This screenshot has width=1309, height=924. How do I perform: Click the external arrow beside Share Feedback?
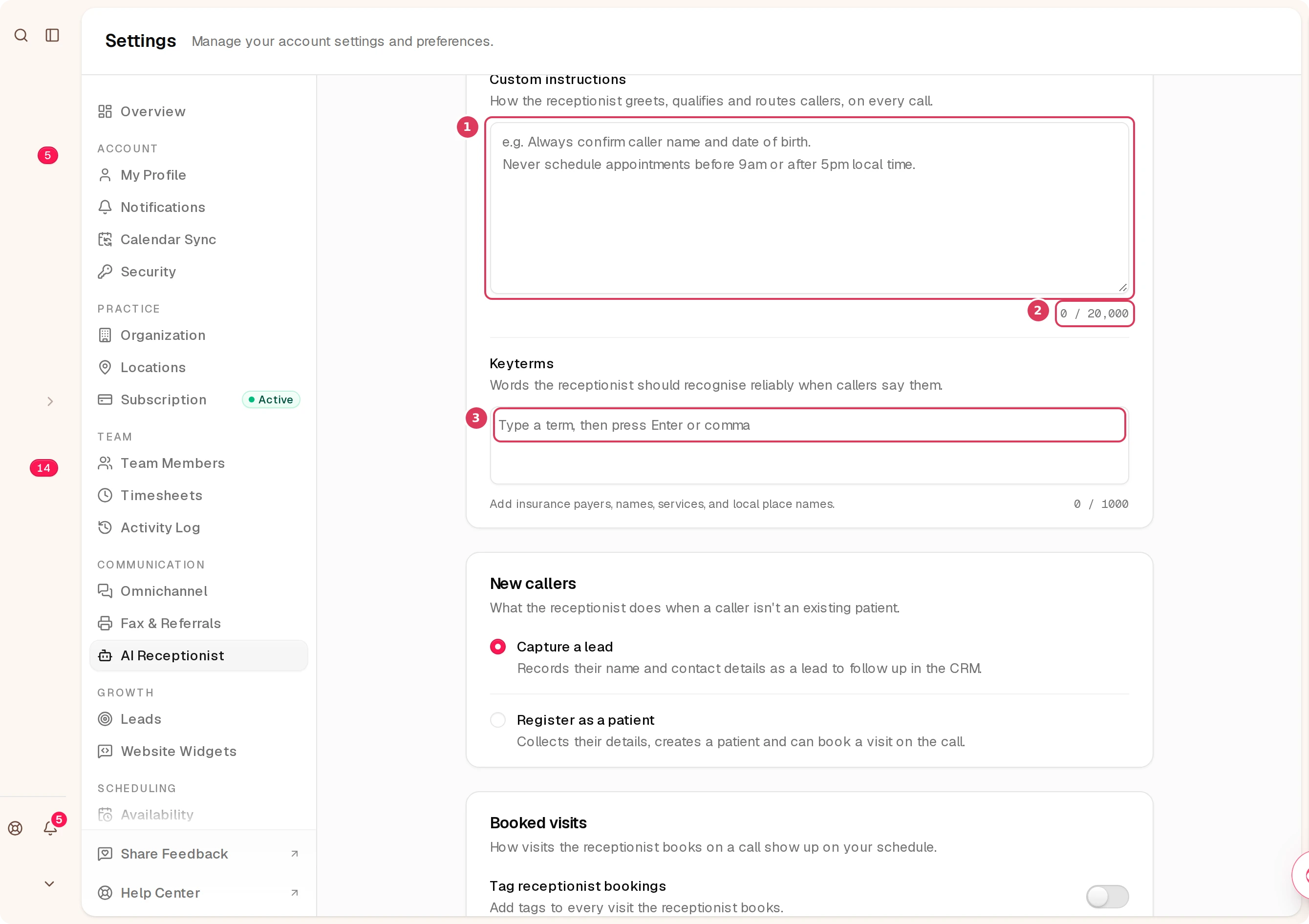pos(295,853)
